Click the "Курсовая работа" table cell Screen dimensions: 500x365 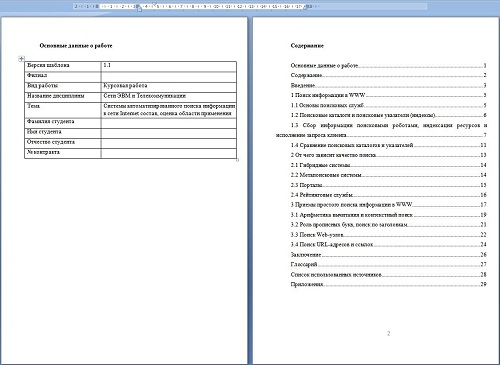click(169, 87)
